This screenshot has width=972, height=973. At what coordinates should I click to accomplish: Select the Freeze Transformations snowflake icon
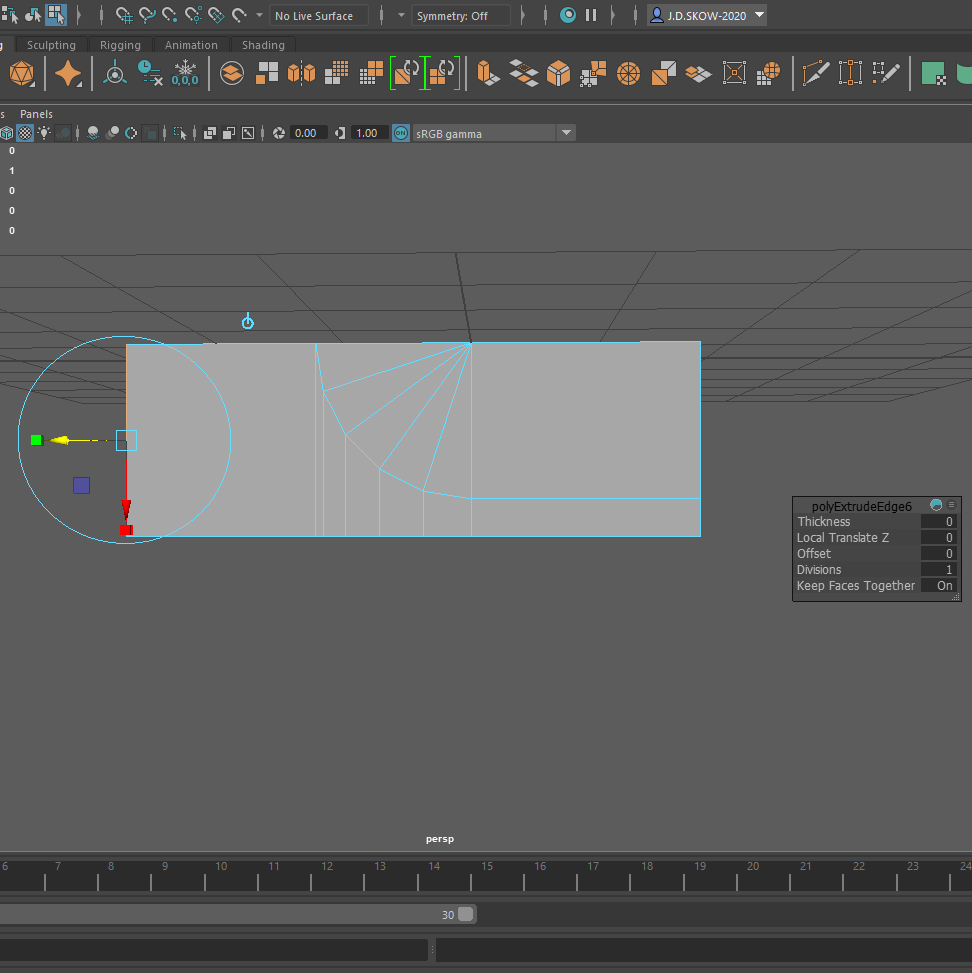click(x=185, y=73)
